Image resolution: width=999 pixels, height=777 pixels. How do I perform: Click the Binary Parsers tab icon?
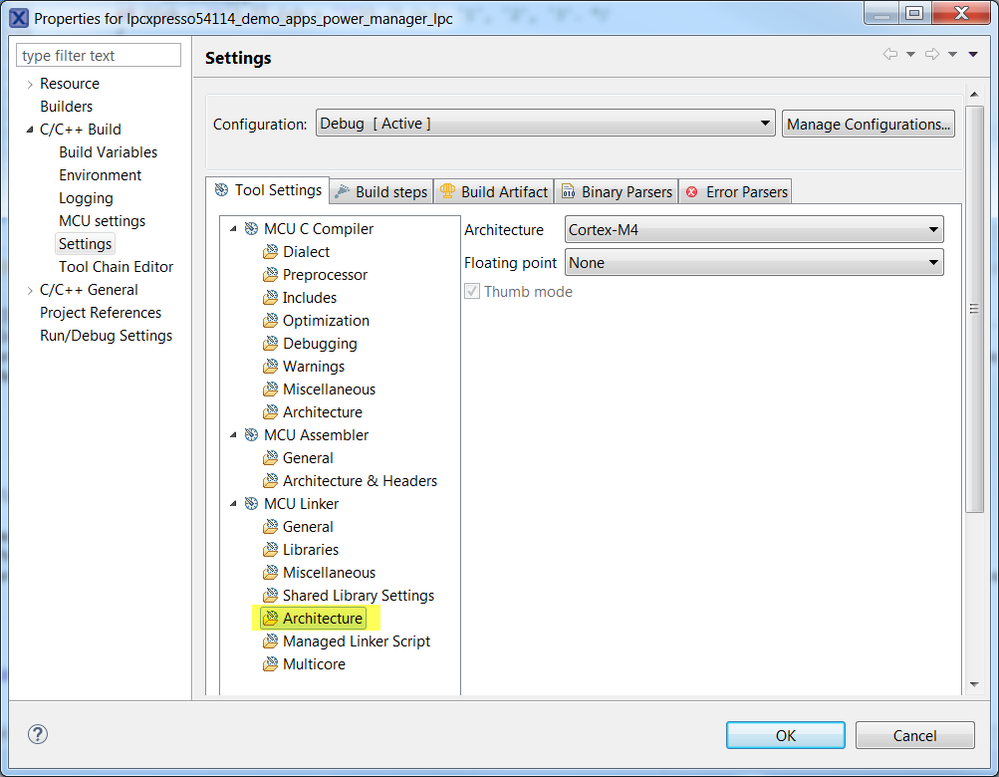pos(568,192)
